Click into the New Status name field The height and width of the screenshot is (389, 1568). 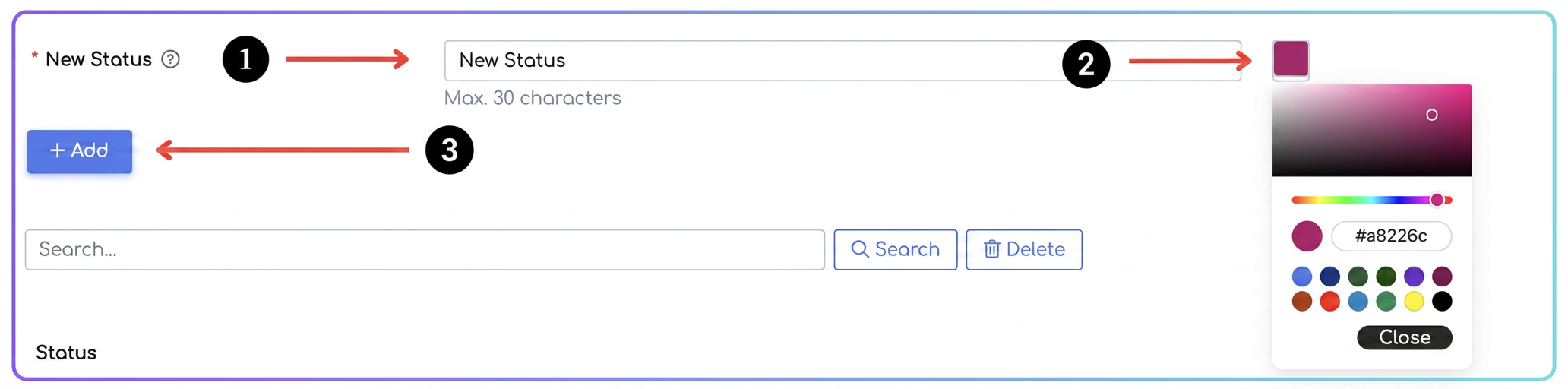point(842,61)
